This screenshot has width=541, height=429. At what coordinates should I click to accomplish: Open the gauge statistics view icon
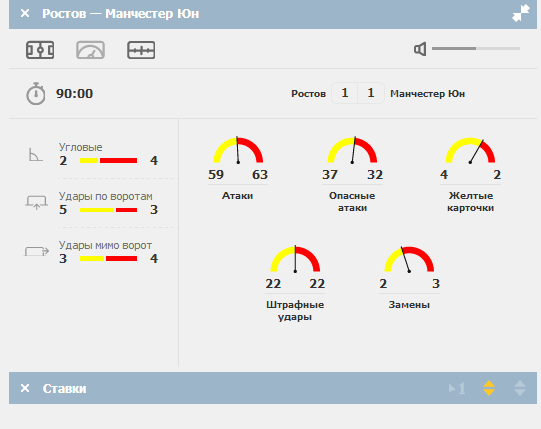pyautogui.click(x=90, y=50)
